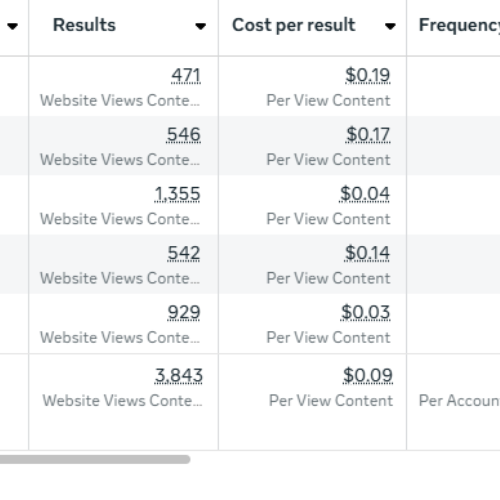Click the 471 results value
Viewport: 500px width, 500px height.
pos(186,75)
